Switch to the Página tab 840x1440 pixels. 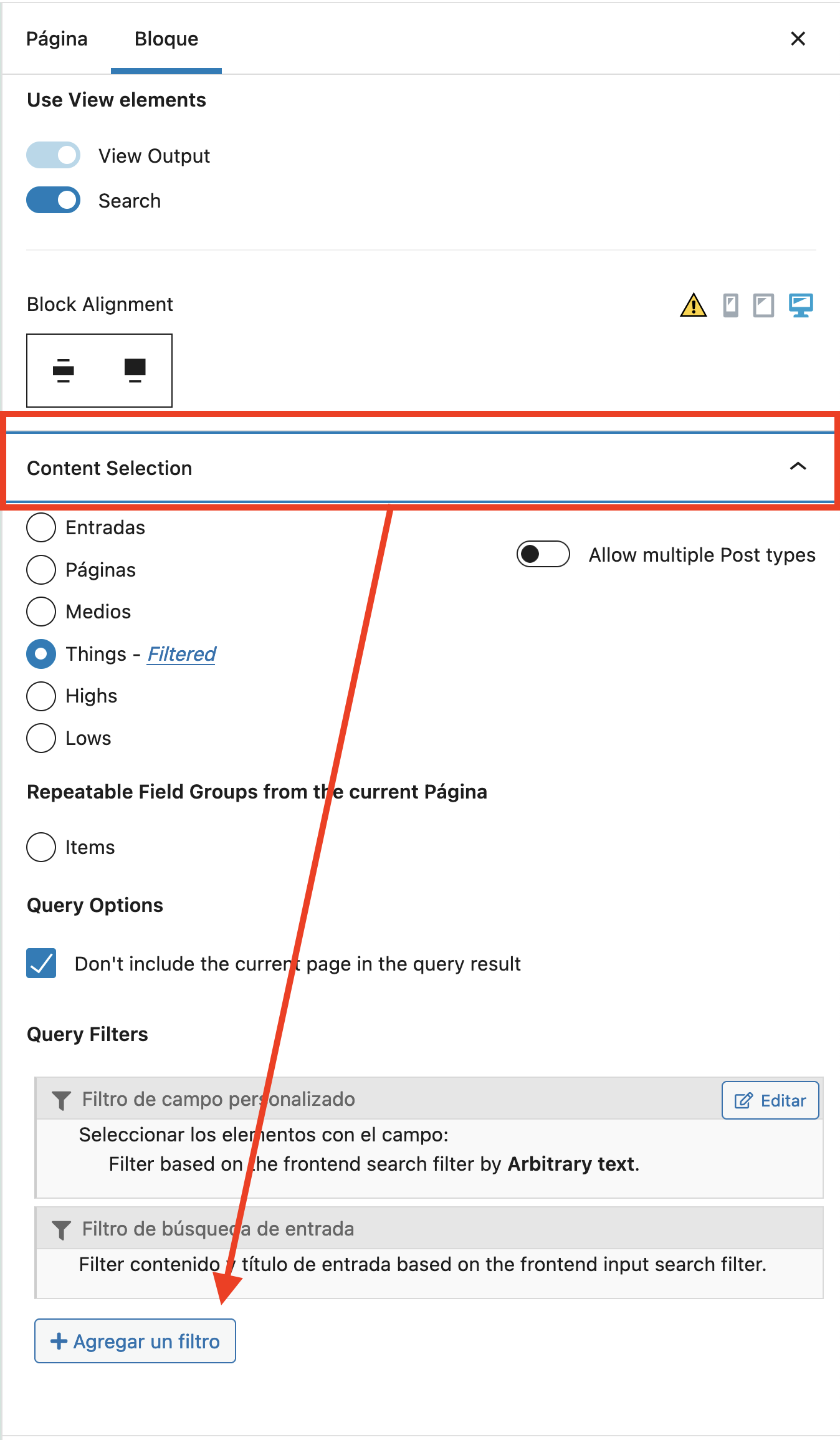point(57,39)
